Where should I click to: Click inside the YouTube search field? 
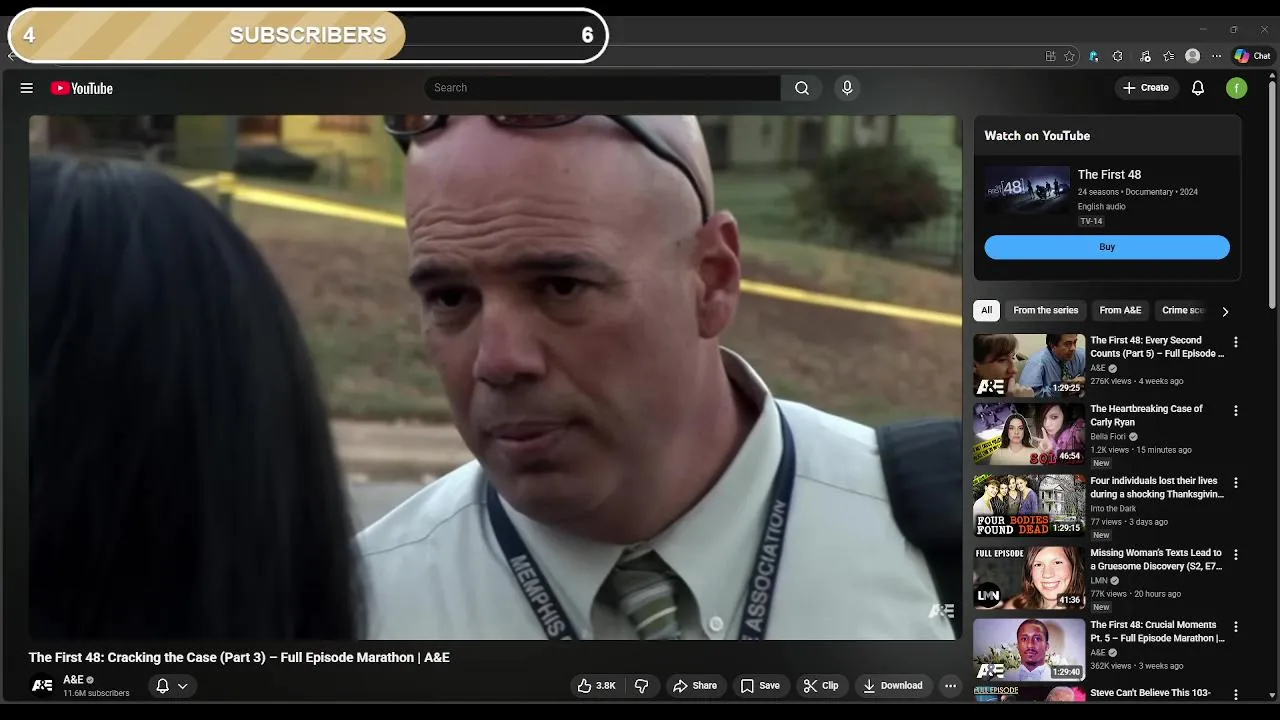[x=602, y=88]
